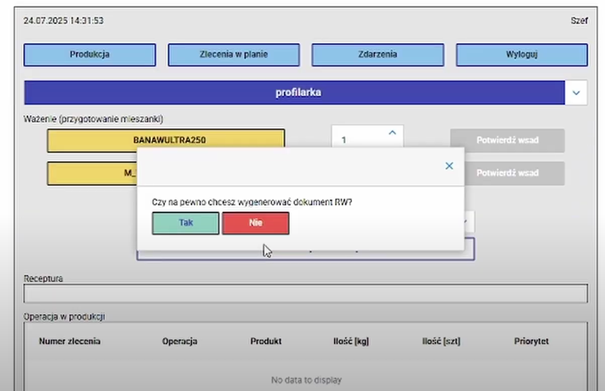Screen dimensions: 605x391
Task: Log out using Wyloguj button
Action: click(522, 55)
